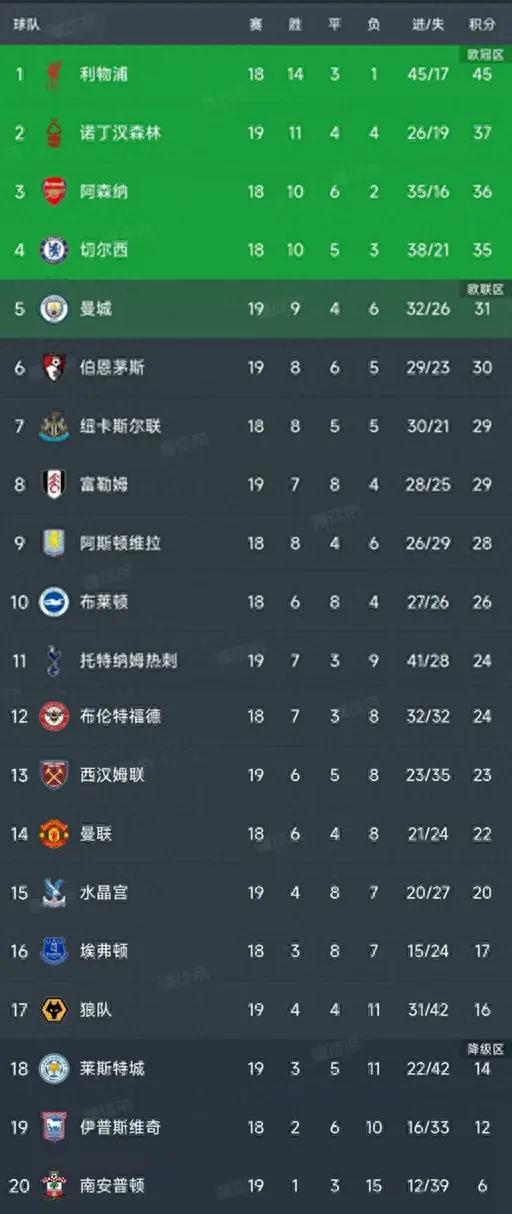Click the Southampton crest in last place
Viewport: 512px width, 1214px height.
[53, 1186]
